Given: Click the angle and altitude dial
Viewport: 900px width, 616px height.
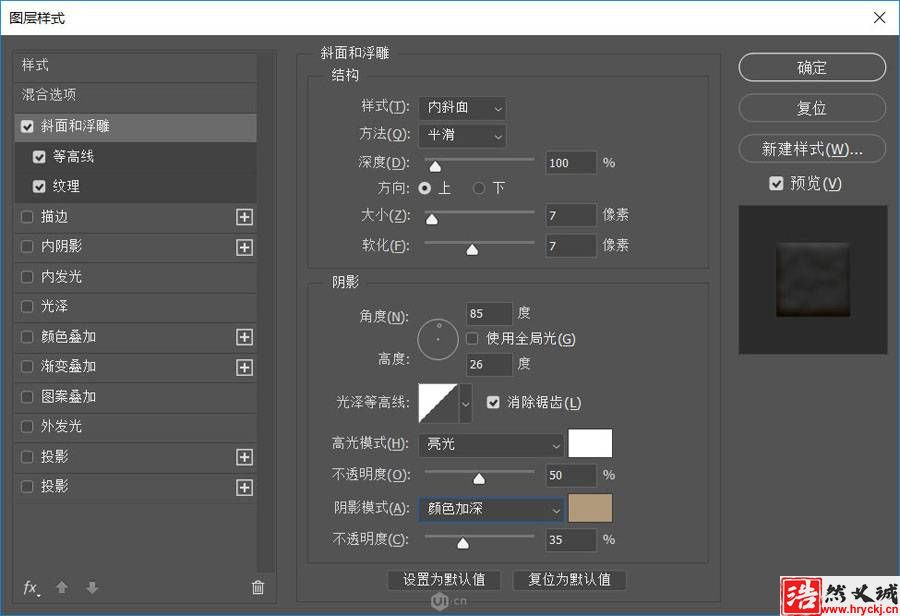Looking at the screenshot, I should [x=437, y=339].
